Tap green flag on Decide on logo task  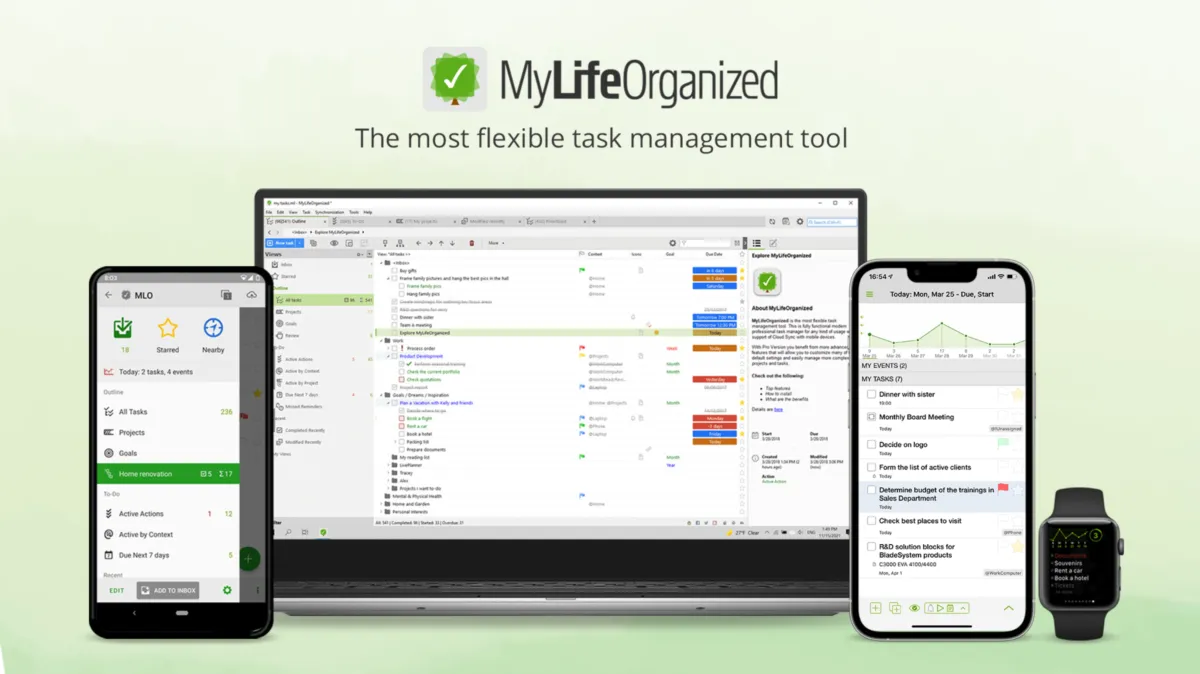(x=1003, y=444)
